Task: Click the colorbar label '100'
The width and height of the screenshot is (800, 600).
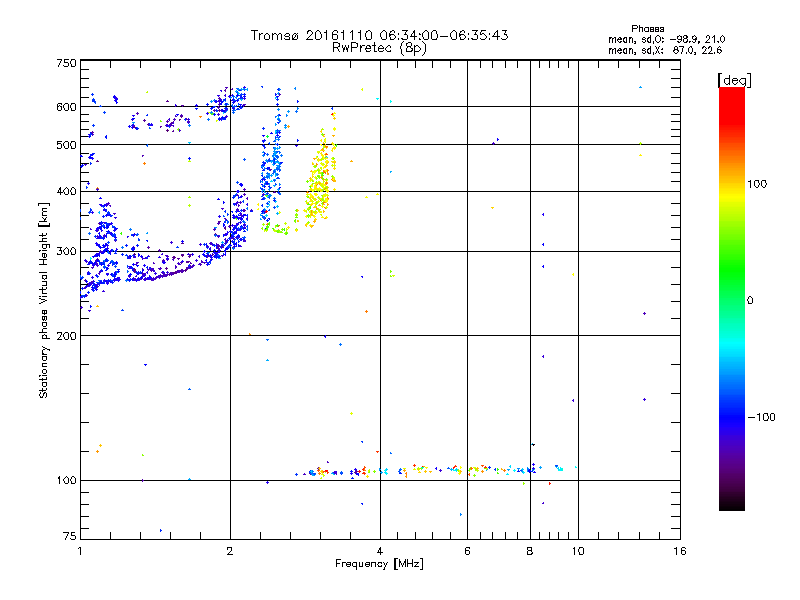Action: pos(757,184)
